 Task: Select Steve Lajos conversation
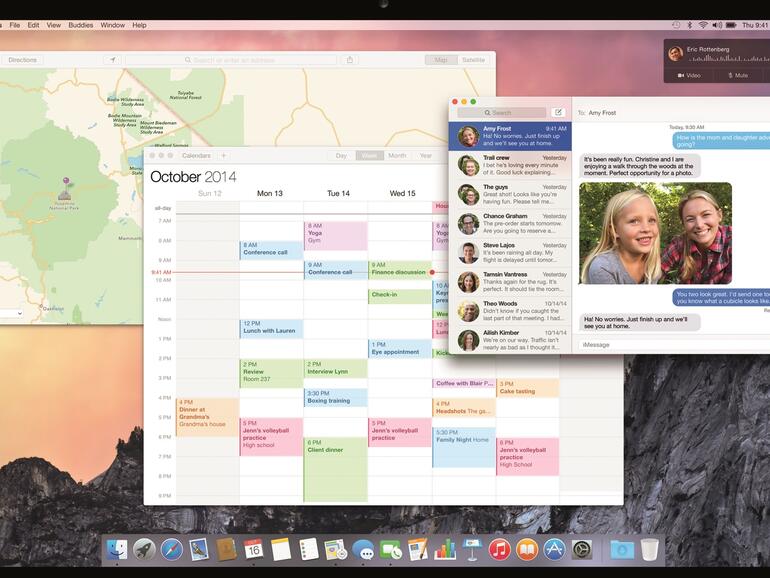[x=510, y=252]
